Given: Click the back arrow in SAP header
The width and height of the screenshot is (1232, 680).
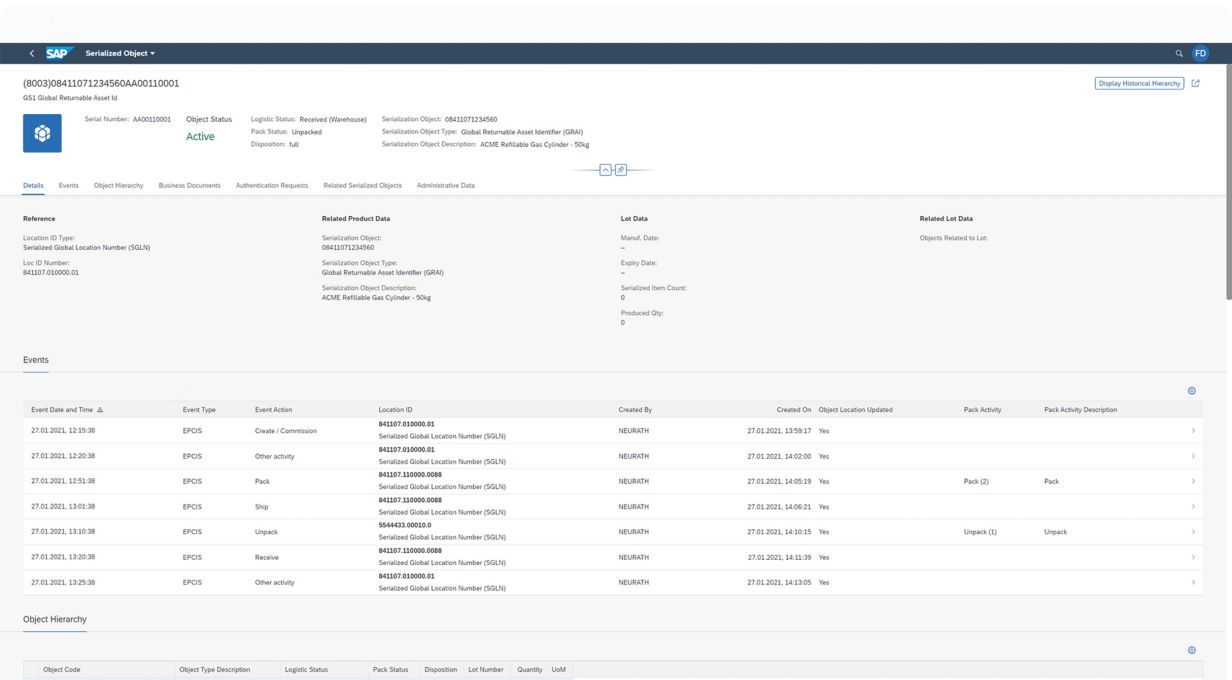Looking at the screenshot, I should (31, 54).
